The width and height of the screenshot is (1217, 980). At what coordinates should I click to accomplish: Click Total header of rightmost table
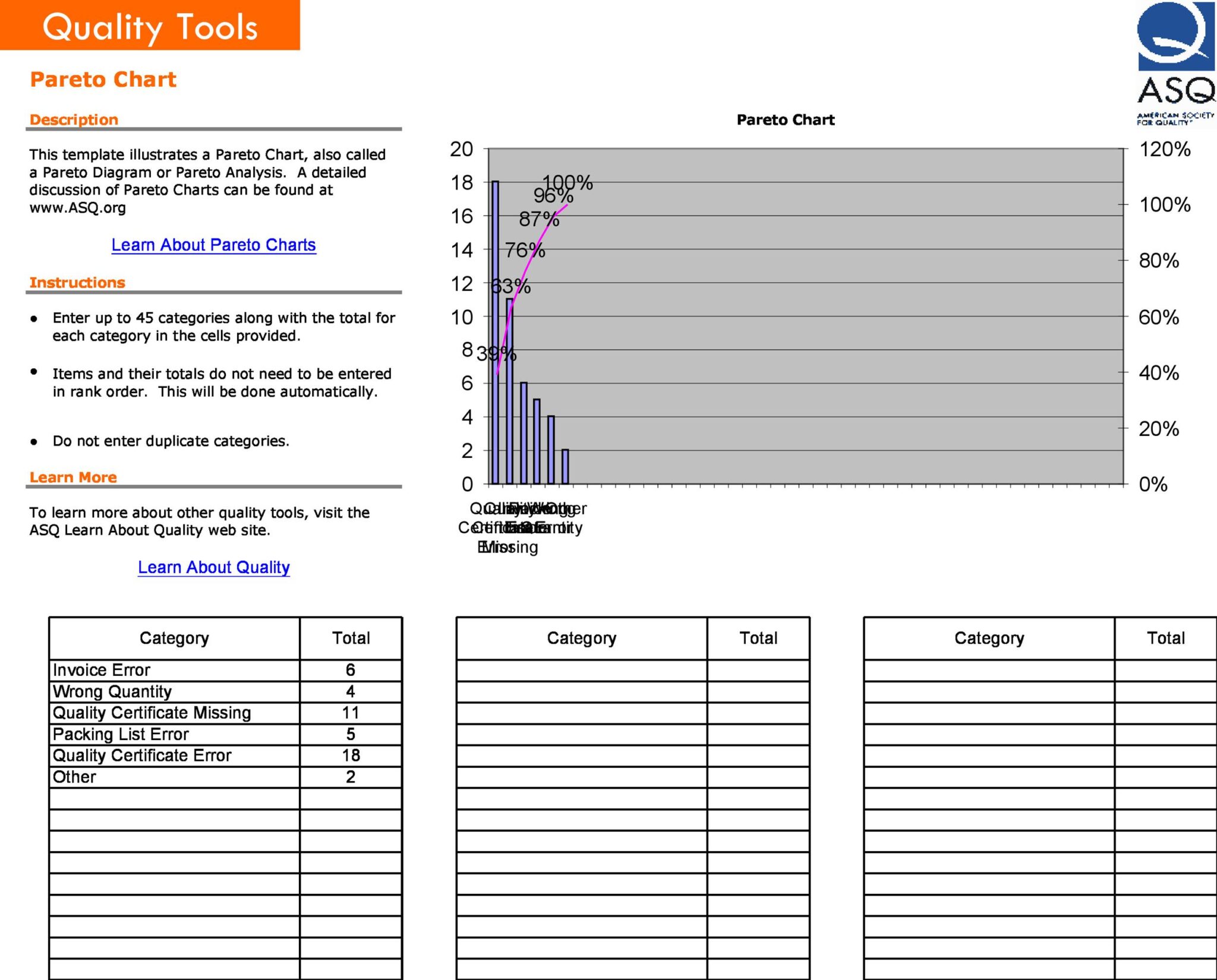1165,638
